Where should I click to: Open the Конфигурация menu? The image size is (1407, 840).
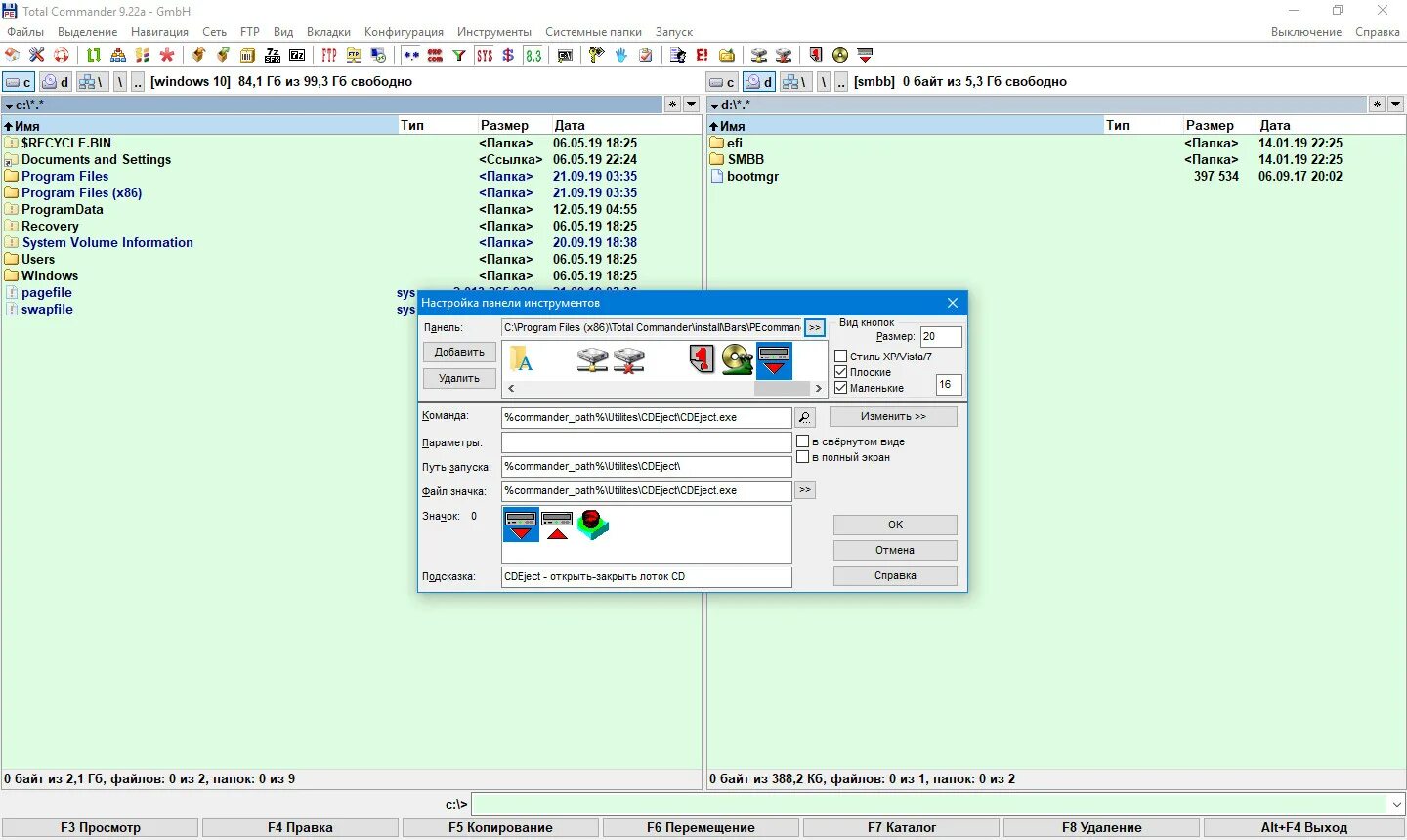pyautogui.click(x=404, y=32)
